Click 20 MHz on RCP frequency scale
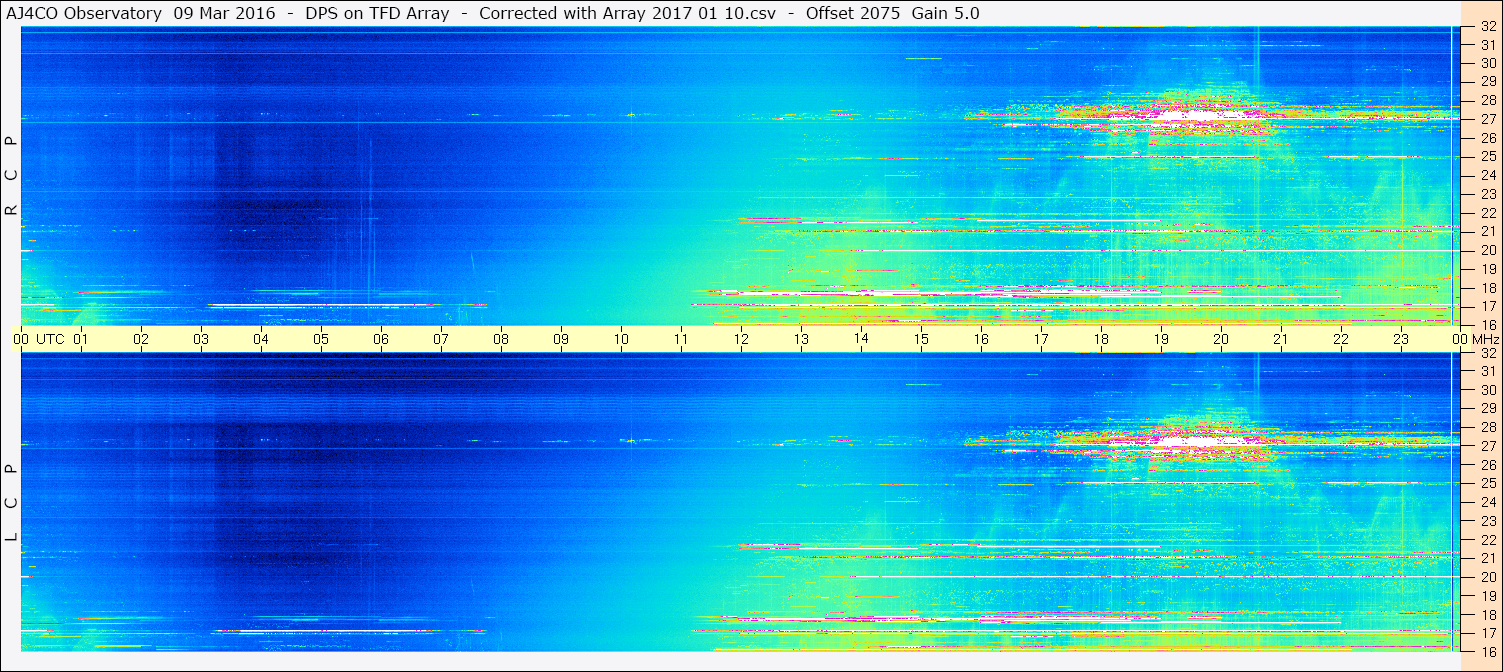Screen dimensions: 1503x672 click(1488, 250)
